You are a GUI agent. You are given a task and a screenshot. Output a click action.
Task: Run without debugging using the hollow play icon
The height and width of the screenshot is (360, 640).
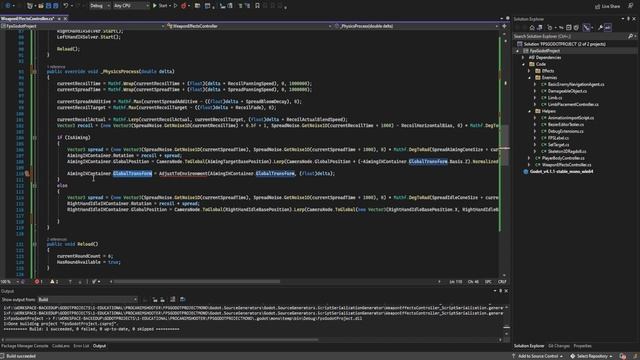pos(176,6)
